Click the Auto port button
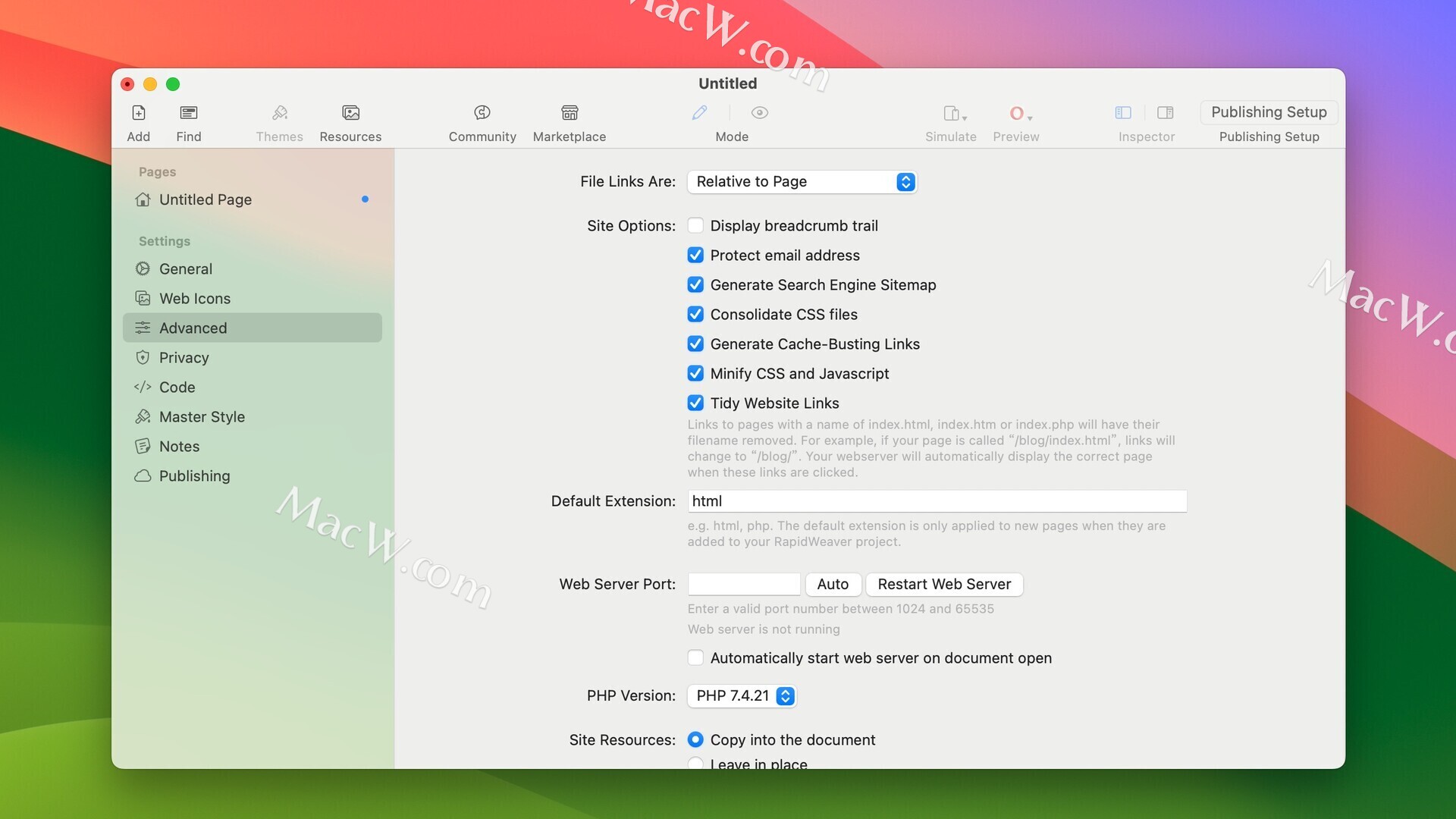The height and width of the screenshot is (819, 1456). (833, 584)
